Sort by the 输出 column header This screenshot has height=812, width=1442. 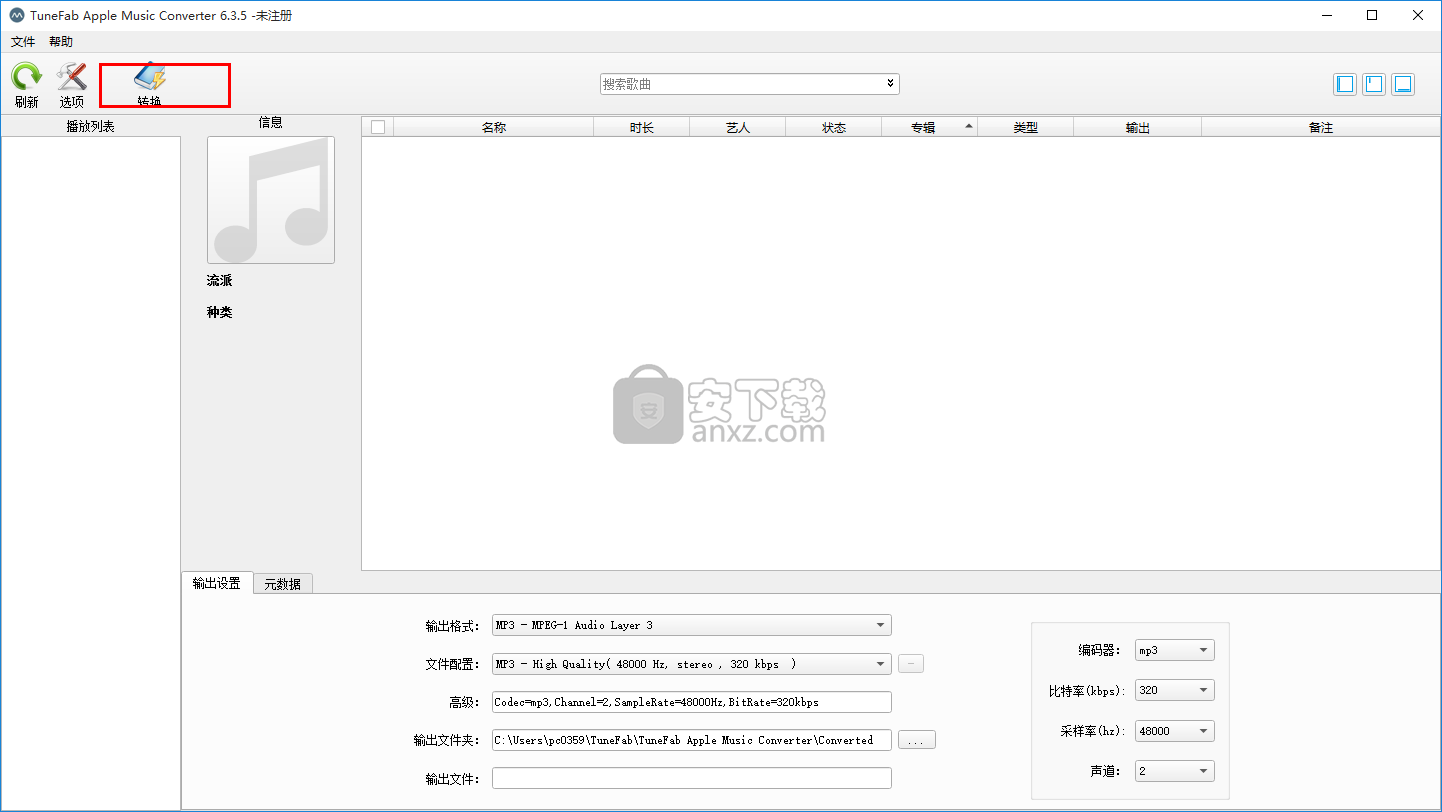click(1138, 127)
